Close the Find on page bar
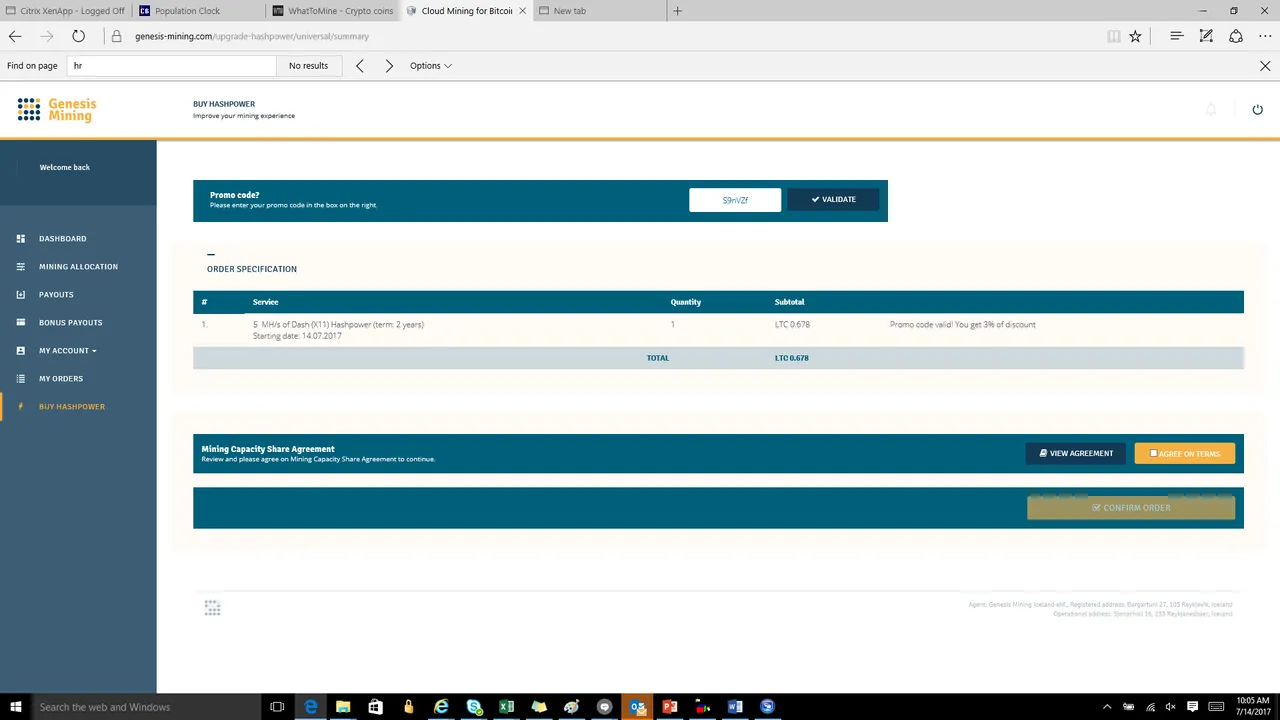1280x720 pixels. (x=1265, y=66)
